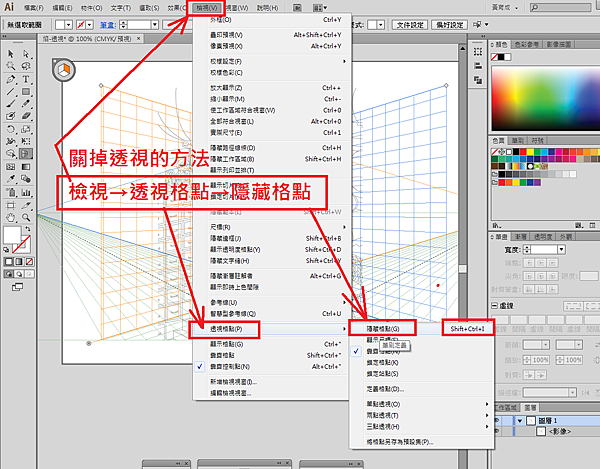Image resolution: width=600 pixels, height=469 pixels.
Task: Expand 參考線(U) submenu
Action: coord(271,302)
